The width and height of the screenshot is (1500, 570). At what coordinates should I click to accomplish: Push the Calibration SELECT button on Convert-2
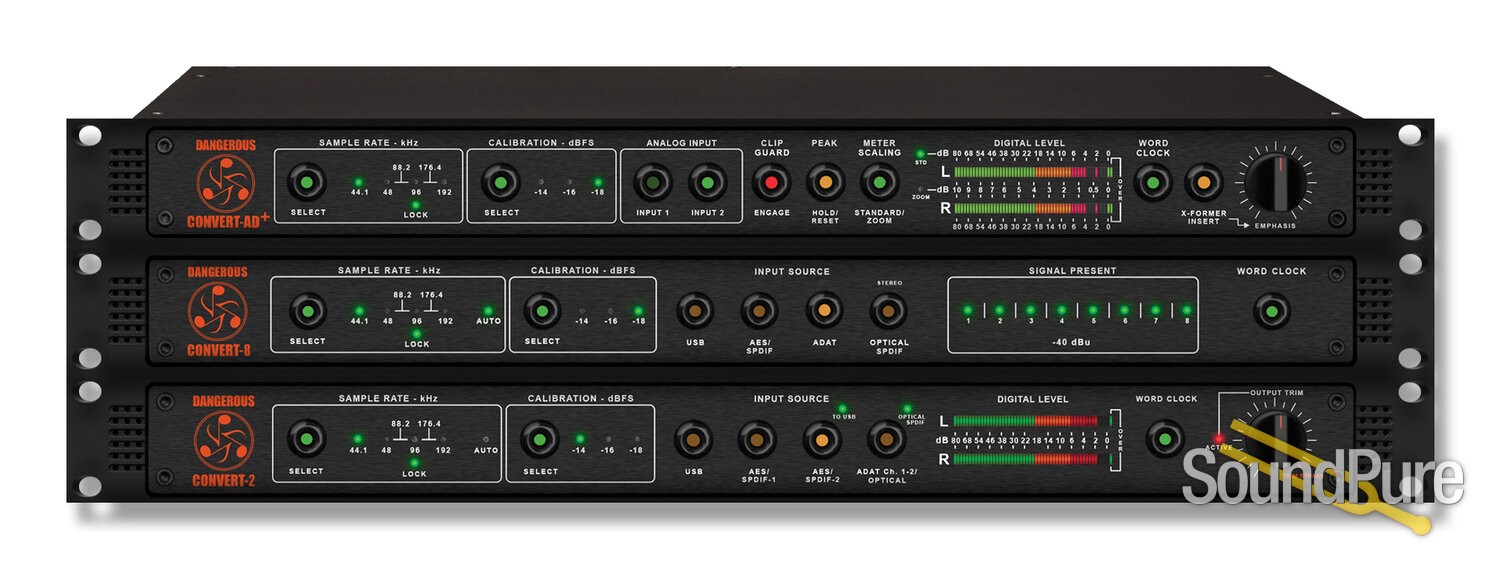[540, 439]
